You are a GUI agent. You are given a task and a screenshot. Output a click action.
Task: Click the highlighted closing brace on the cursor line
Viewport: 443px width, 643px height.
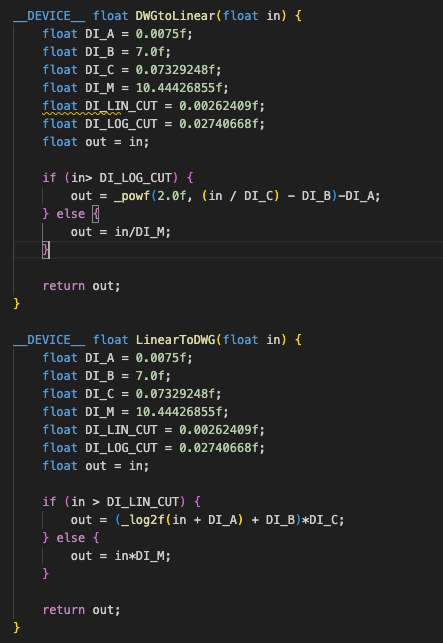pos(46,250)
